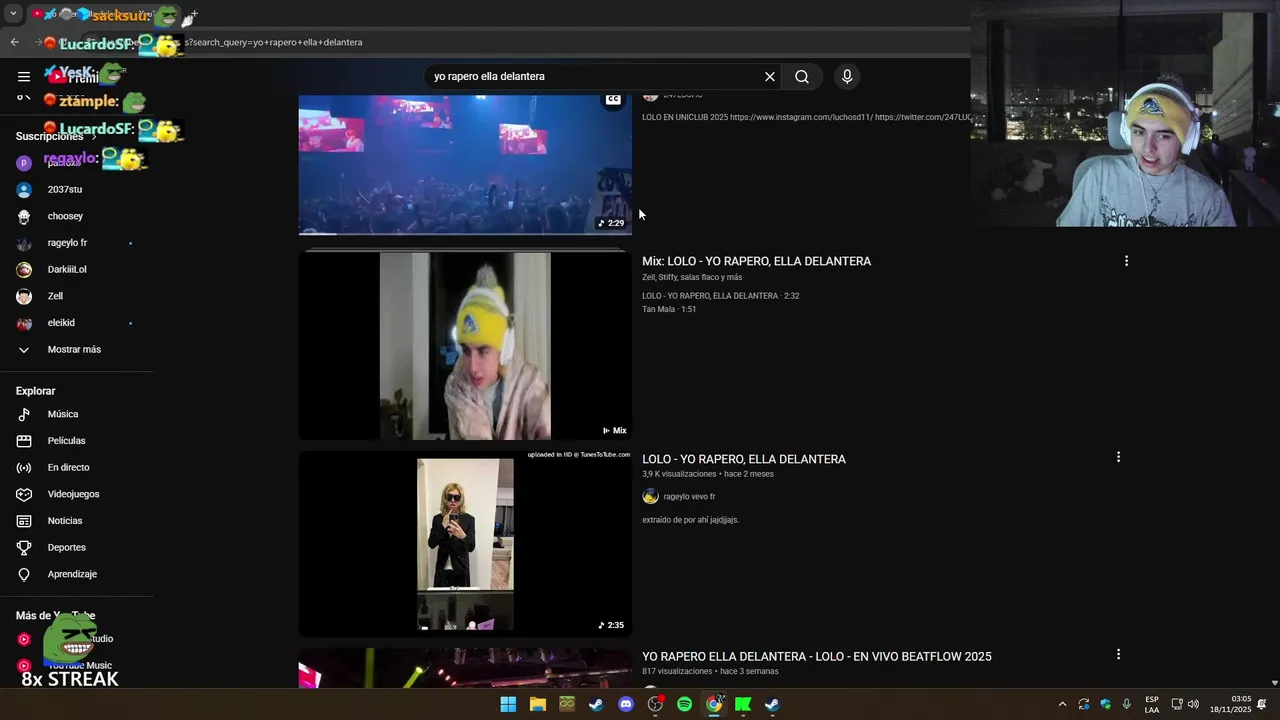Open the clock showing 03:05 18/11/2025
This screenshot has height=720, width=1280.
click(1230, 704)
